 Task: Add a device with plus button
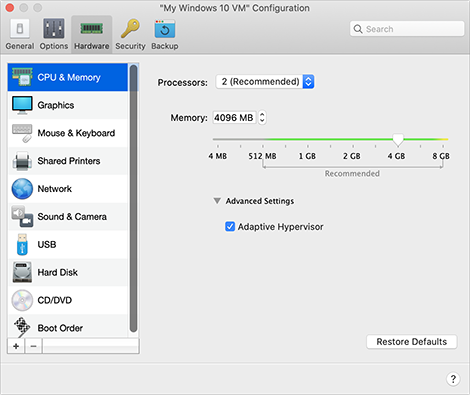tap(16, 346)
